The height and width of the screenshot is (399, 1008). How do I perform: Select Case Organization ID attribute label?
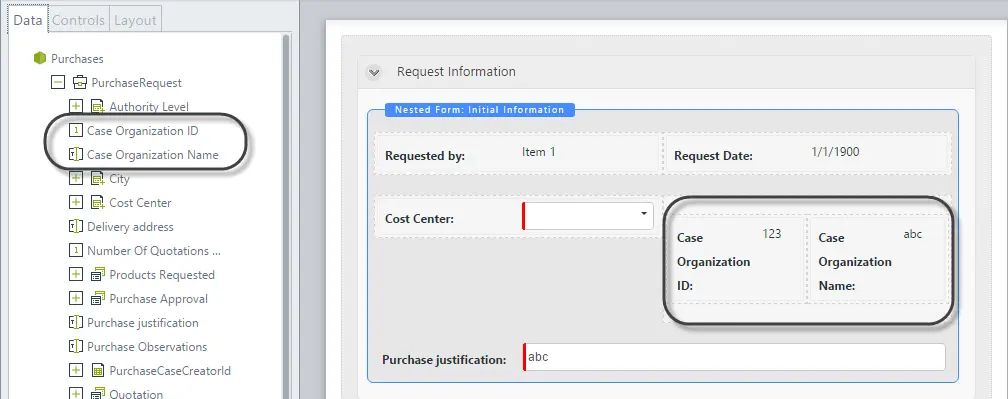(143, 131)
